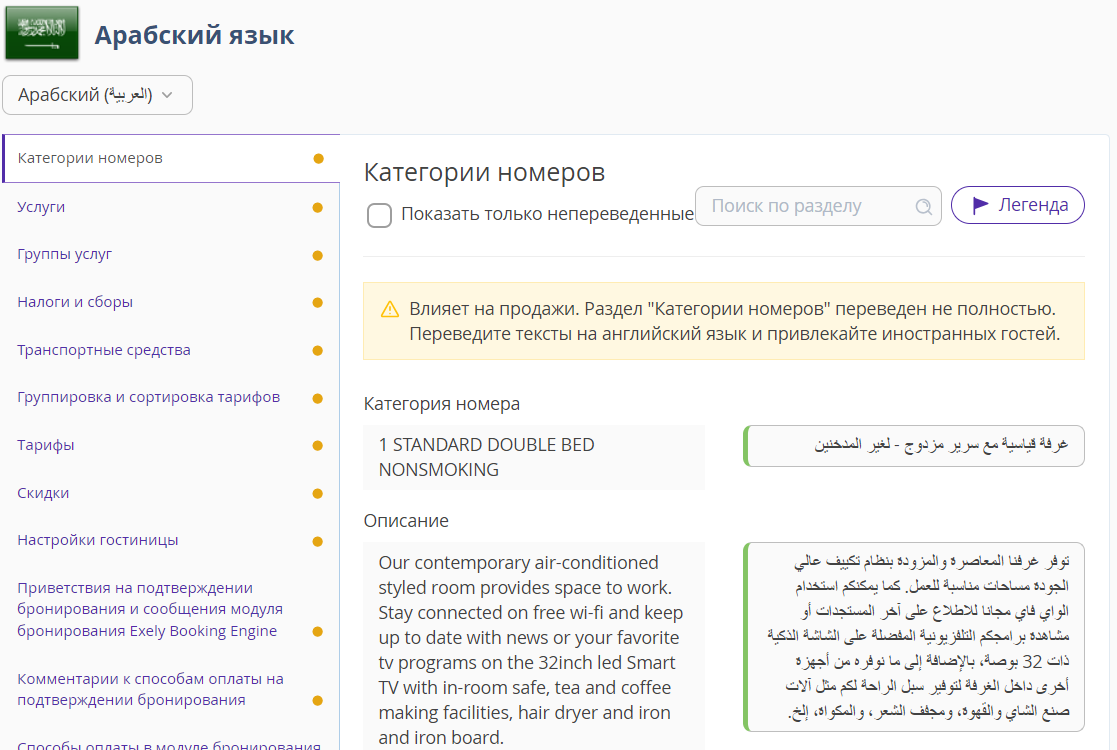This screenshot has height=750, width=1117.
Task: Click the Категория номера label
Action: click(x=442, y=404)
